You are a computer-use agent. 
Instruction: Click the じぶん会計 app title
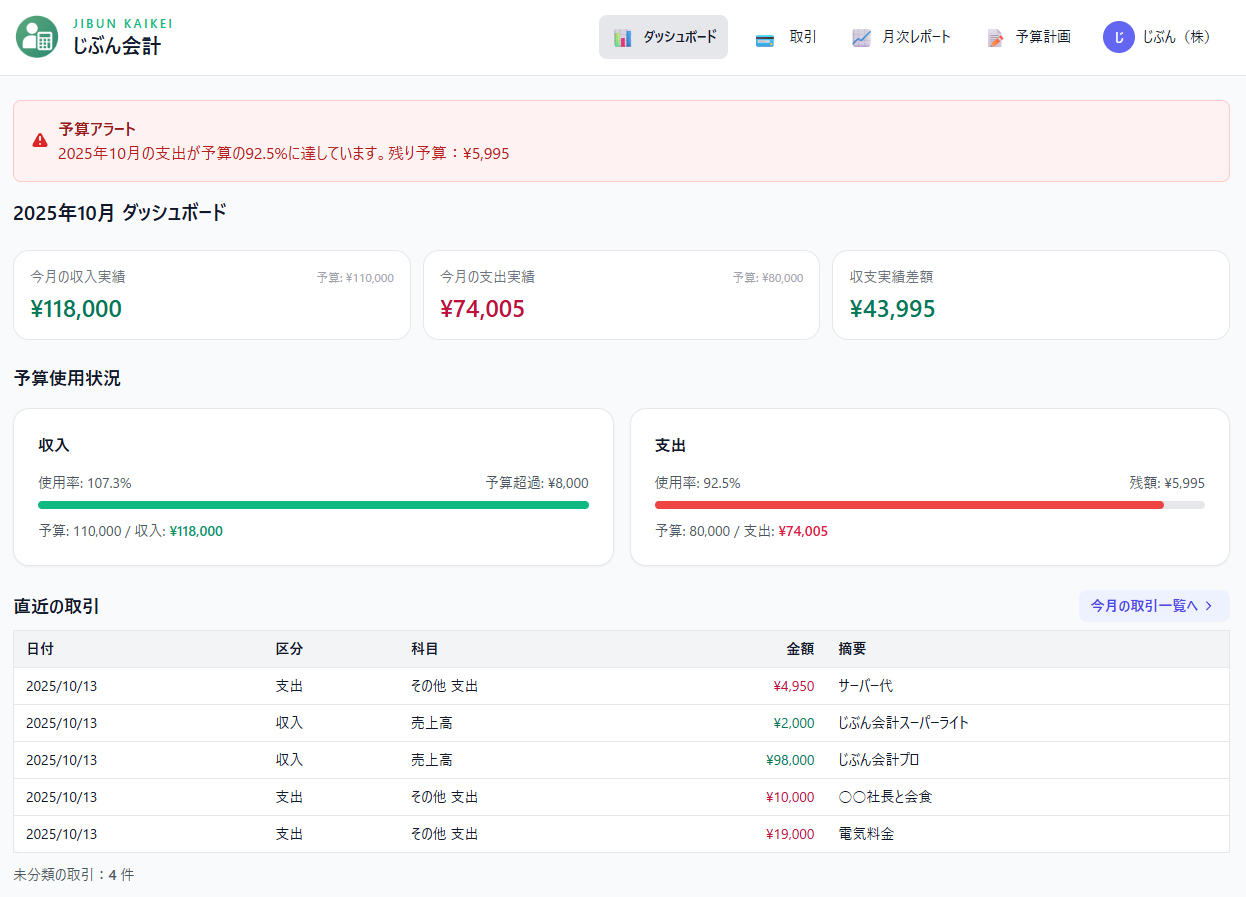(x=116, y=46)
